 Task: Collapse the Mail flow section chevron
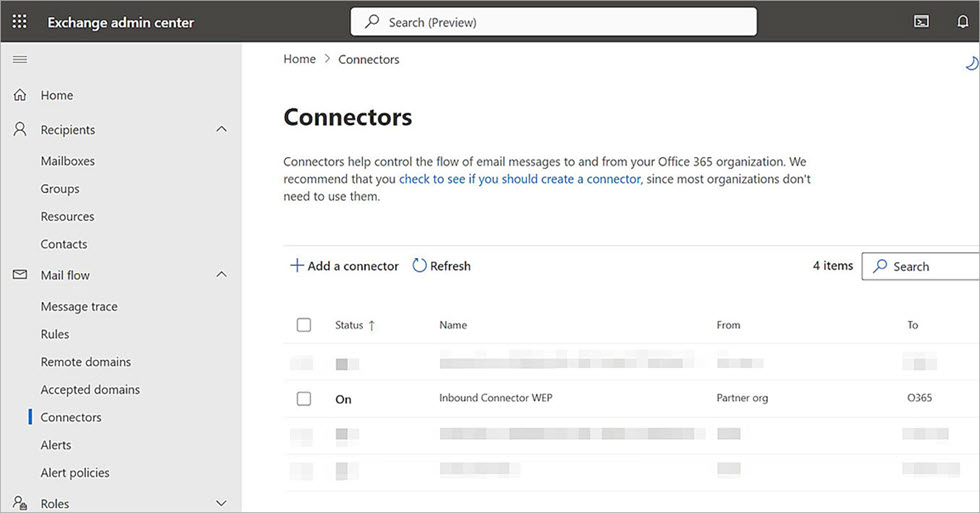pyautogui.click(x=221, y=275)
